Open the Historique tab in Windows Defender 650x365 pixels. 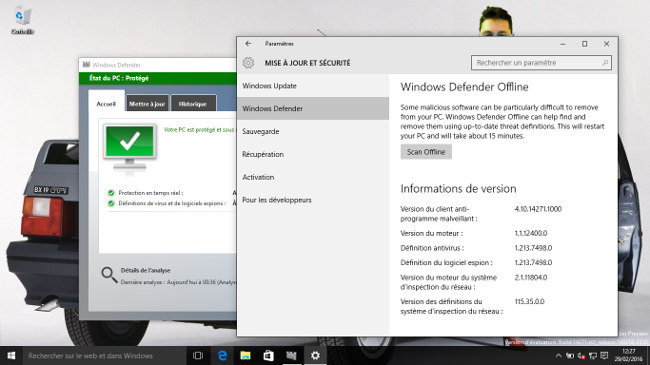pos(193,104)
